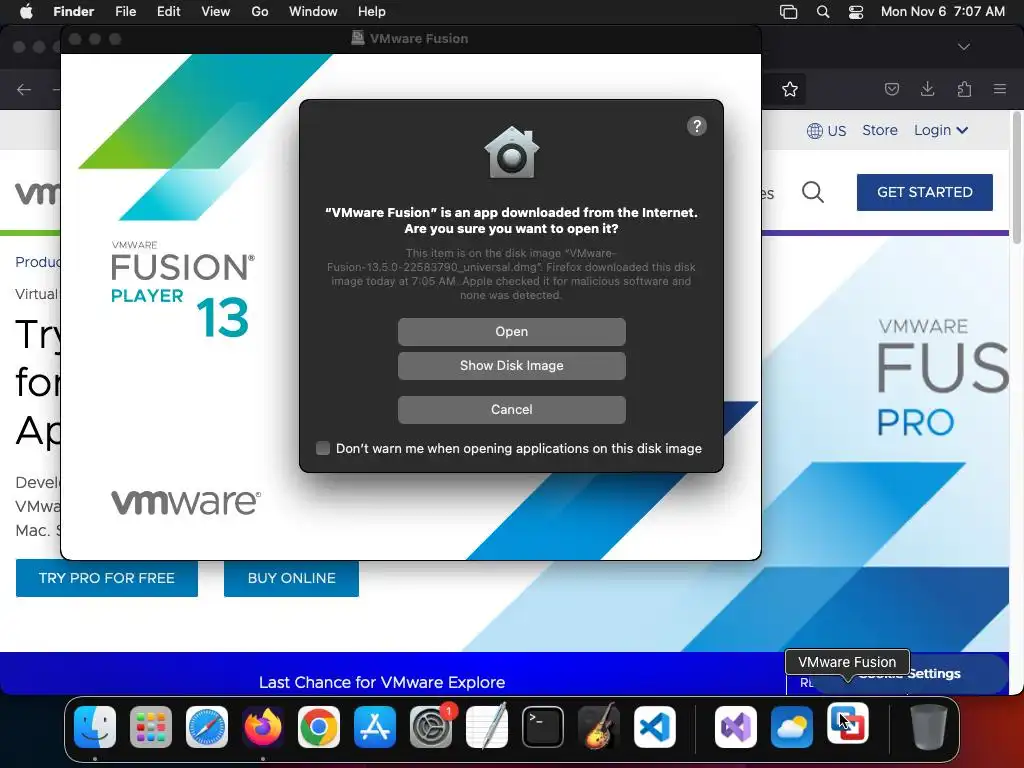The width and height of the screenshot is (1024, 768).
Task: Open Trash from the Dock
Action: [928, 727]
